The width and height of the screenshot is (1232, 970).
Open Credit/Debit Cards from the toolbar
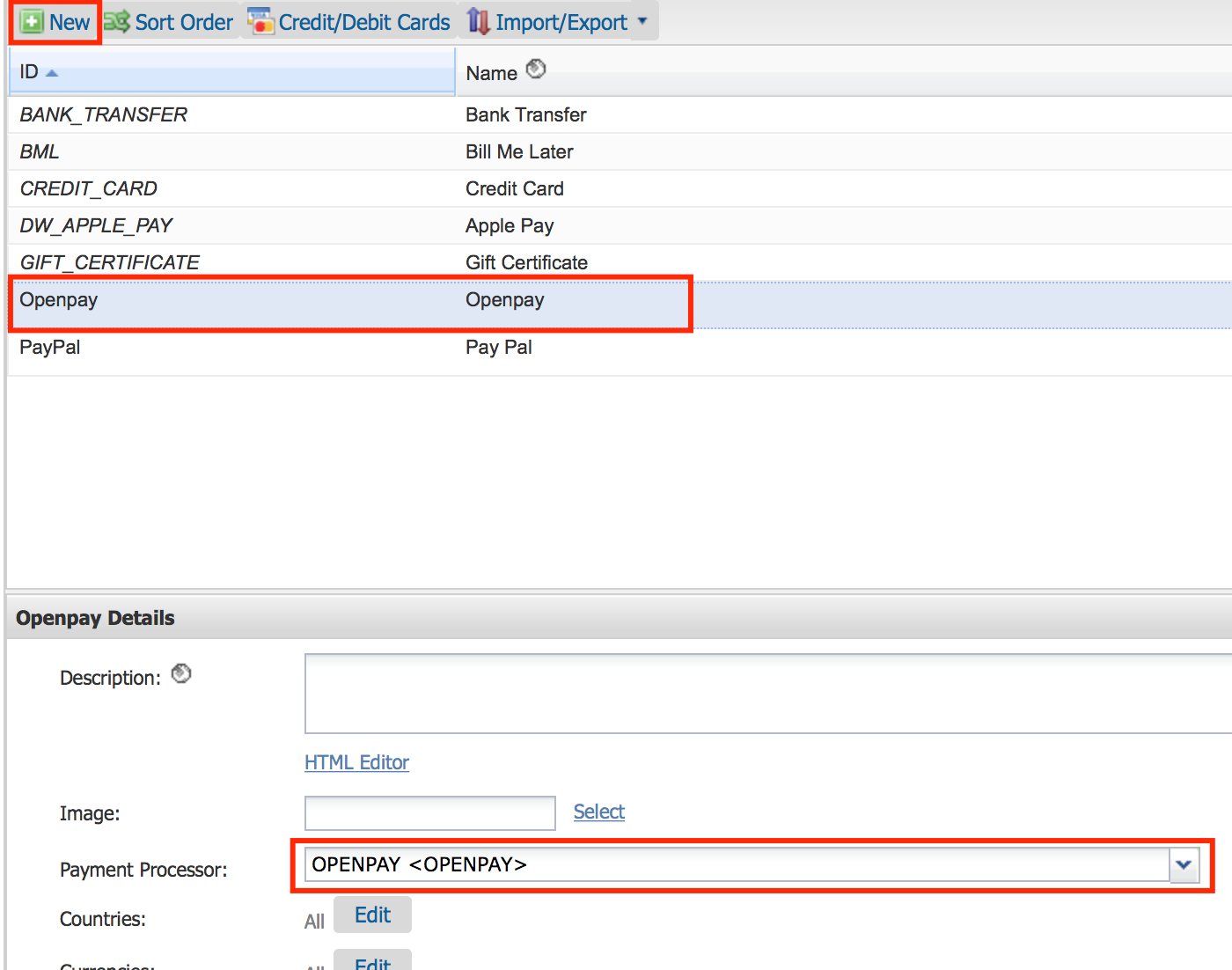click(363, 23)
